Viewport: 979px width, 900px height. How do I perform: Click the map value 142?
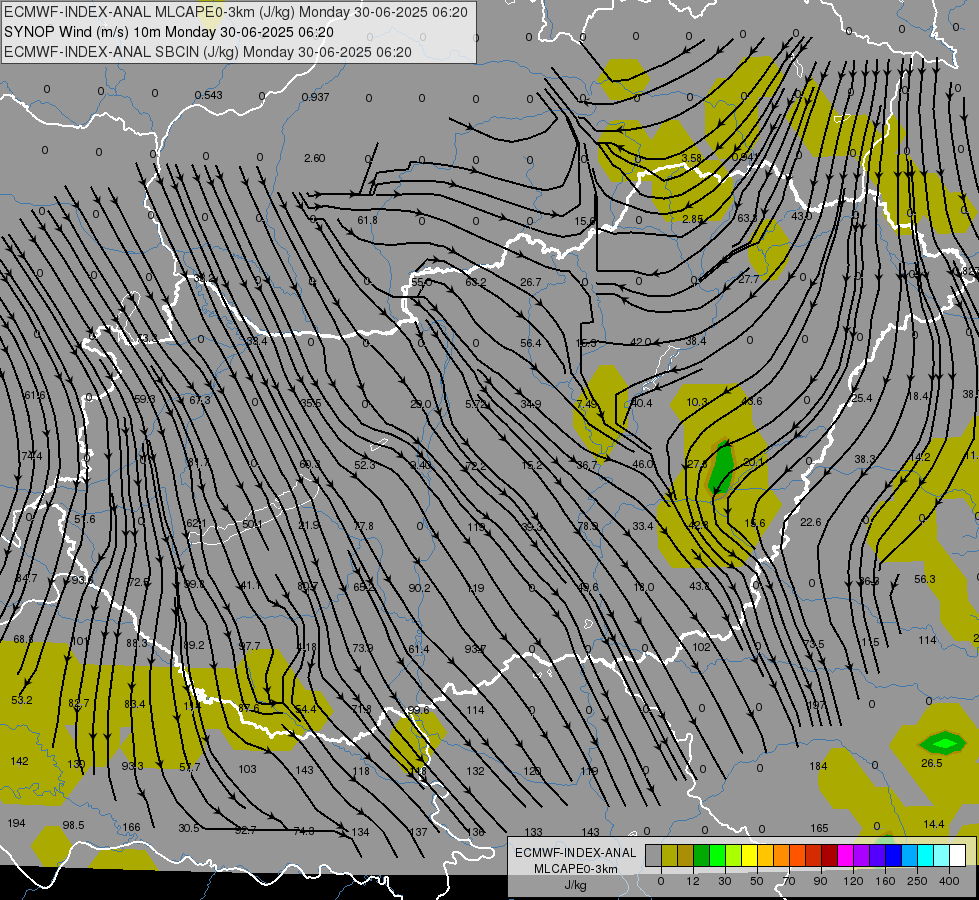(19, 761)
